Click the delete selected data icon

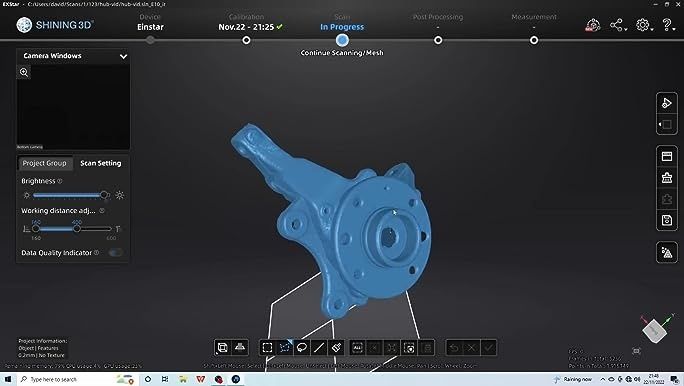tap(427, 348)
